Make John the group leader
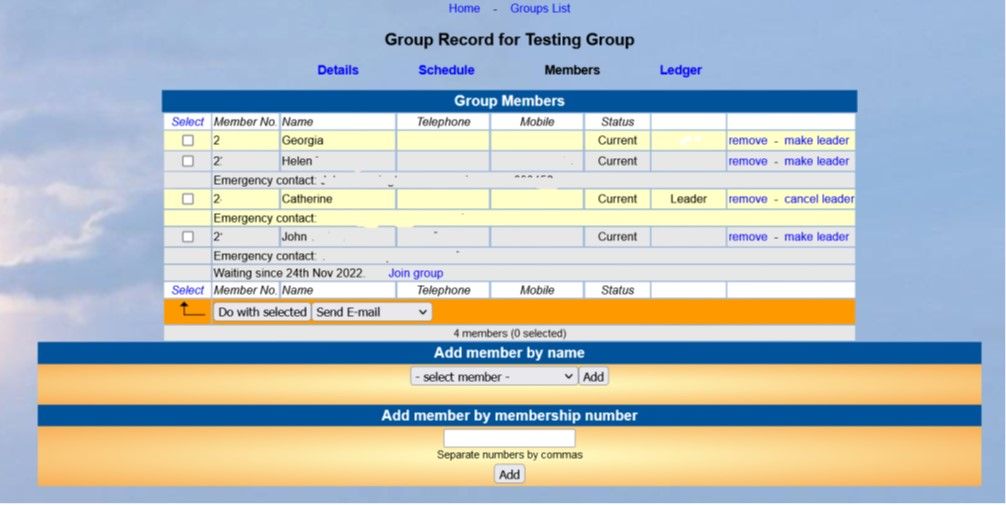The image size is (1006, 505). click(816, 237)
